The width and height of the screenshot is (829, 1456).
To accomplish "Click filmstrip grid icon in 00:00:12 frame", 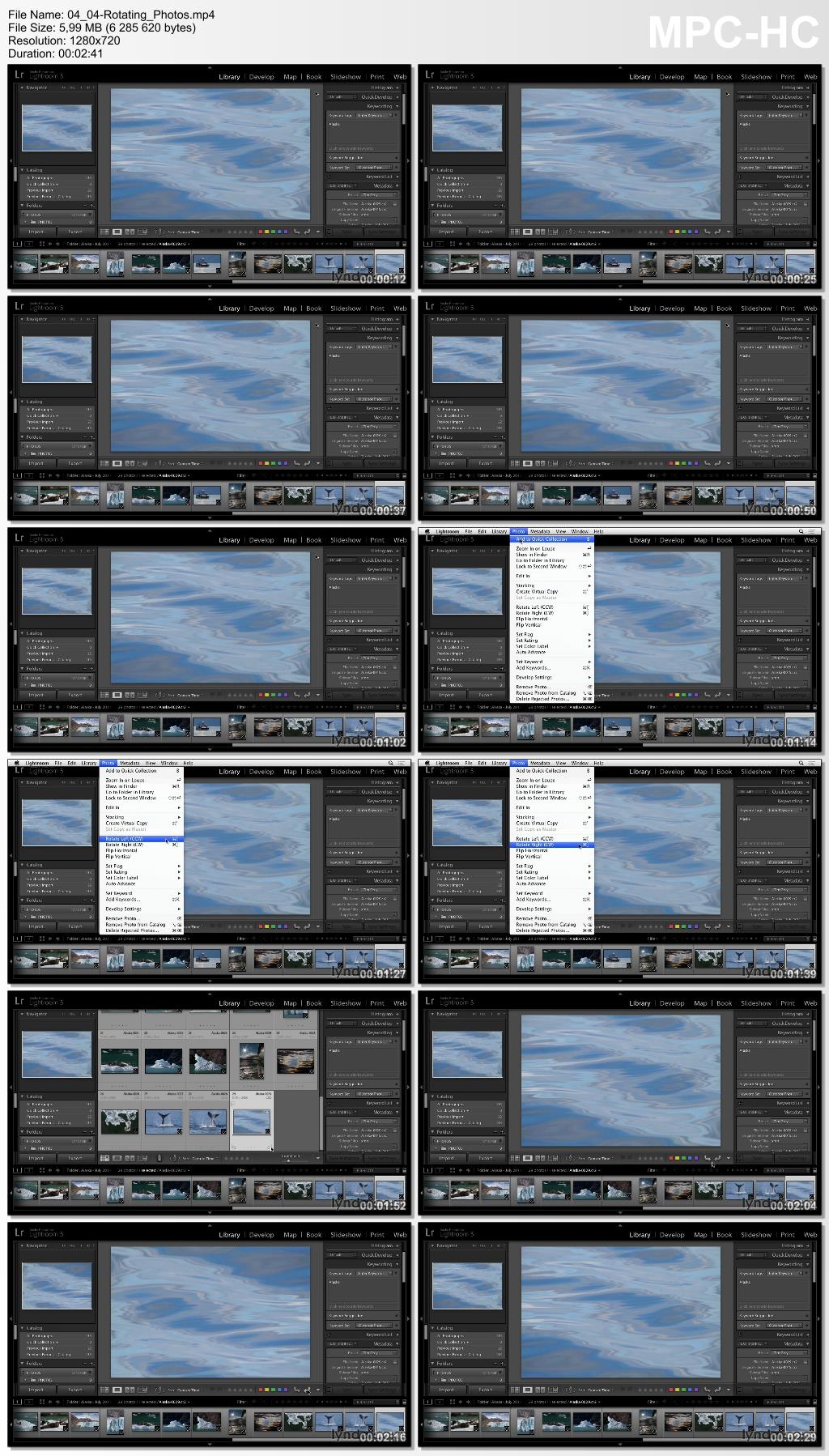I will [42, 243].
